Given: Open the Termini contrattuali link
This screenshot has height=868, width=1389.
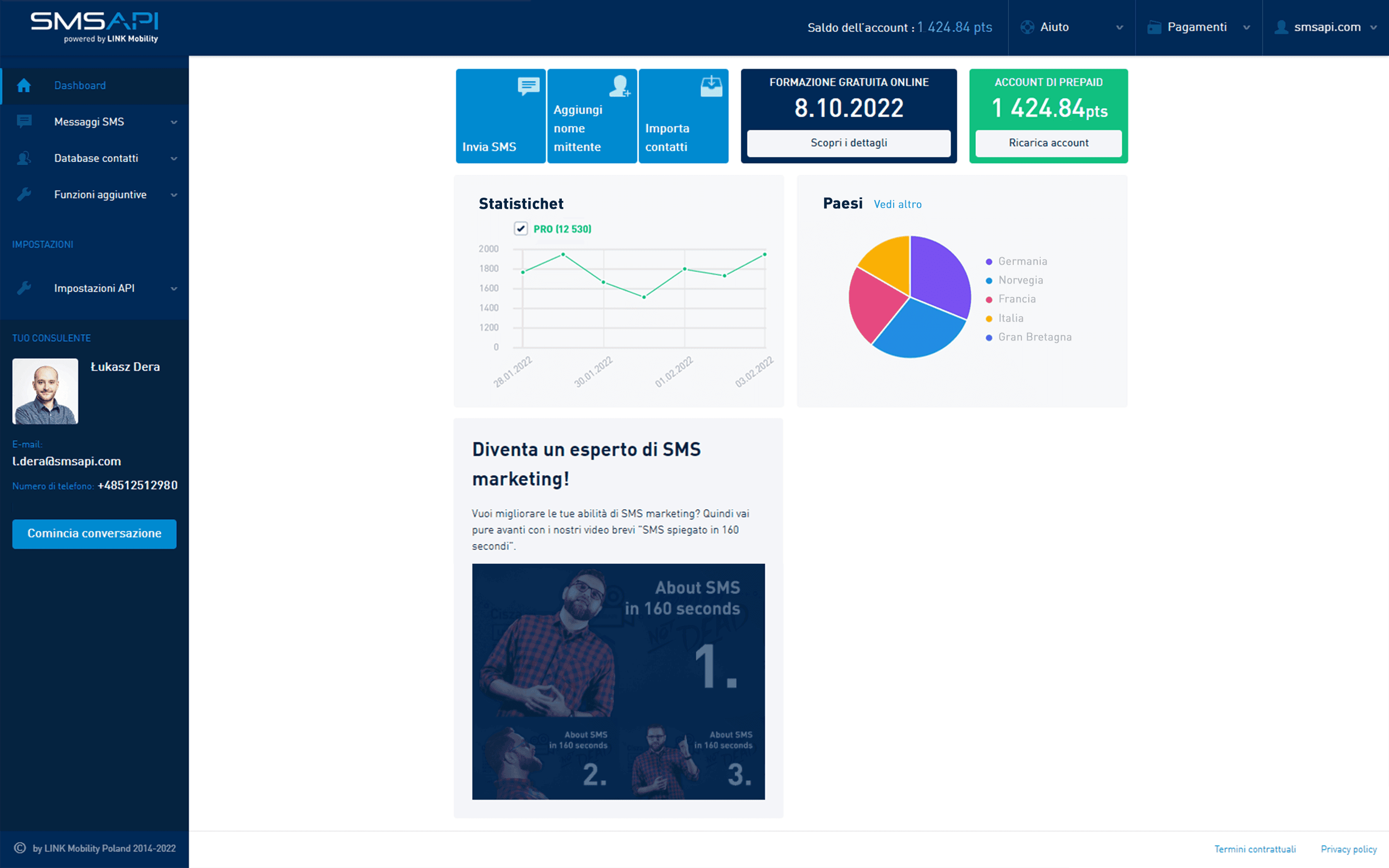Looking at the screenshot, I should [1255, 849].
